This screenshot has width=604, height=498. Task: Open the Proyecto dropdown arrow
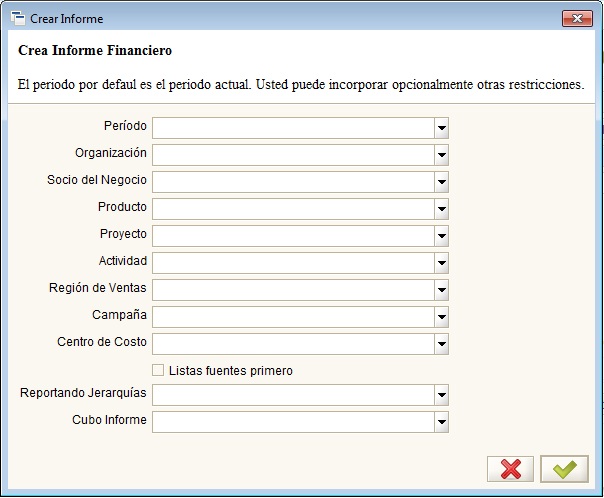pyautogui.click(x=441, y=236)
